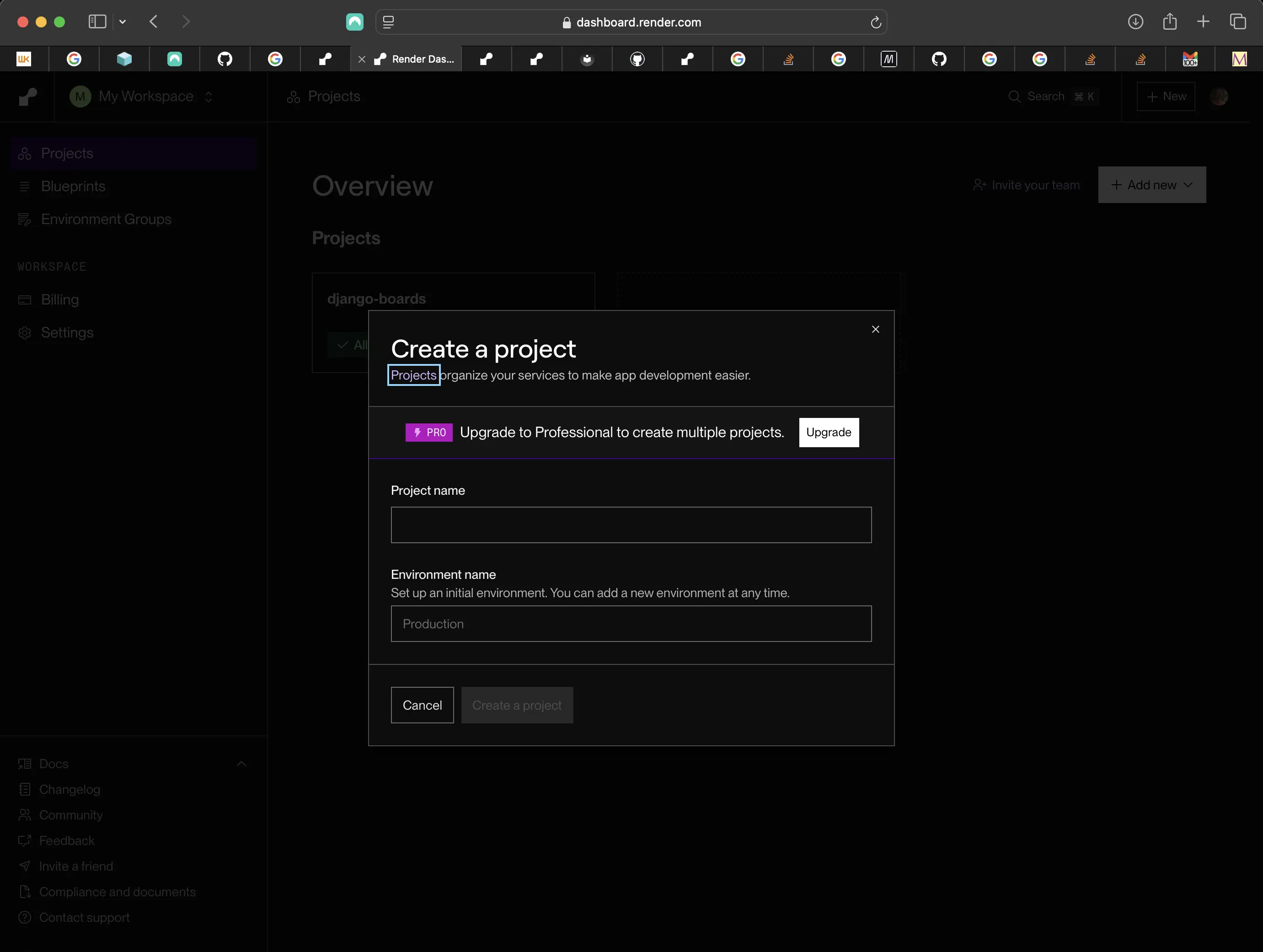The width and height of the screenshot is (1263, 952).
Task: Click the Changelog icon
Action: [25, 790]
